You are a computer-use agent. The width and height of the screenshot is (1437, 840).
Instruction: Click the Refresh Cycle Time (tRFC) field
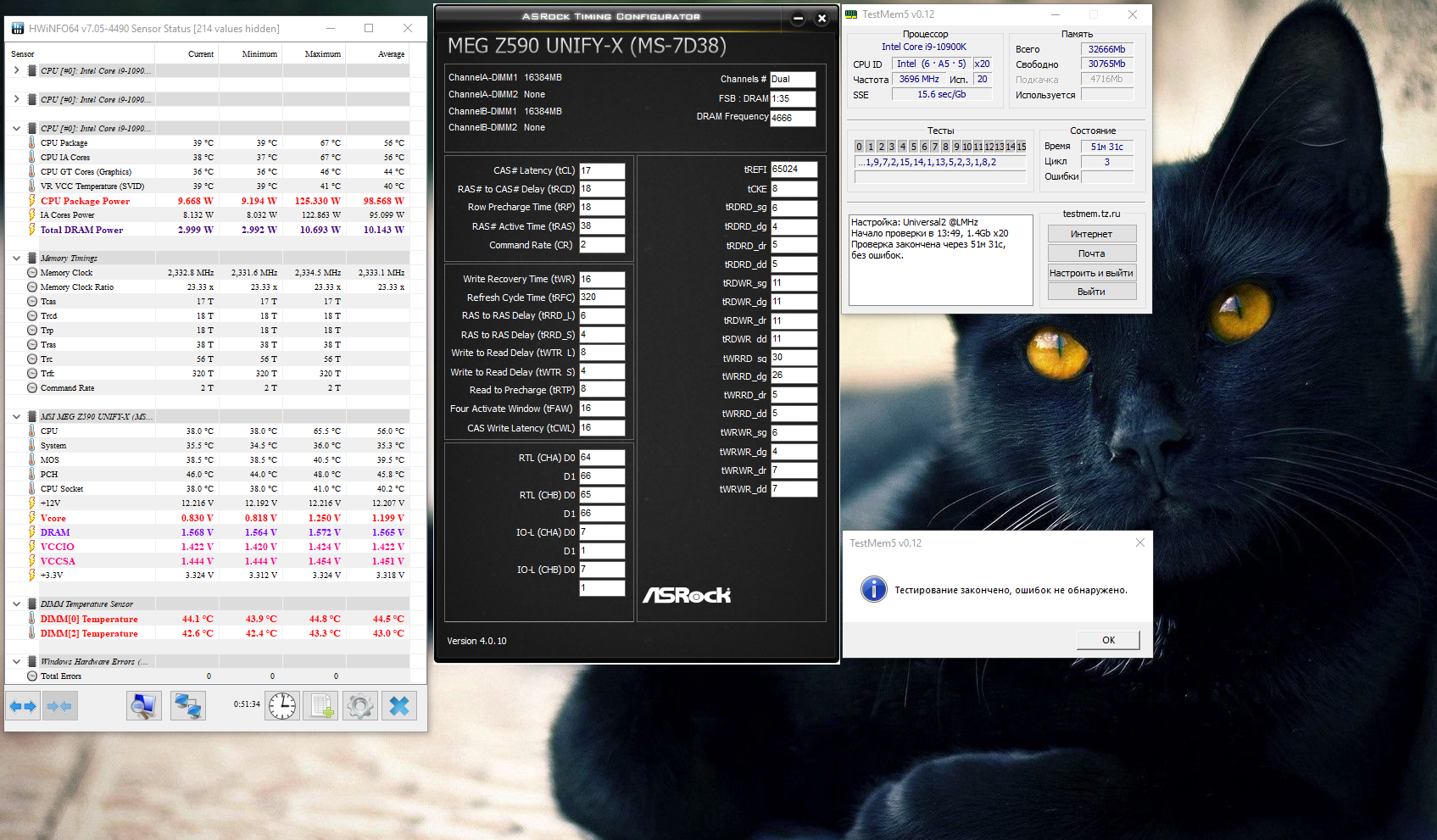[602, 298]
